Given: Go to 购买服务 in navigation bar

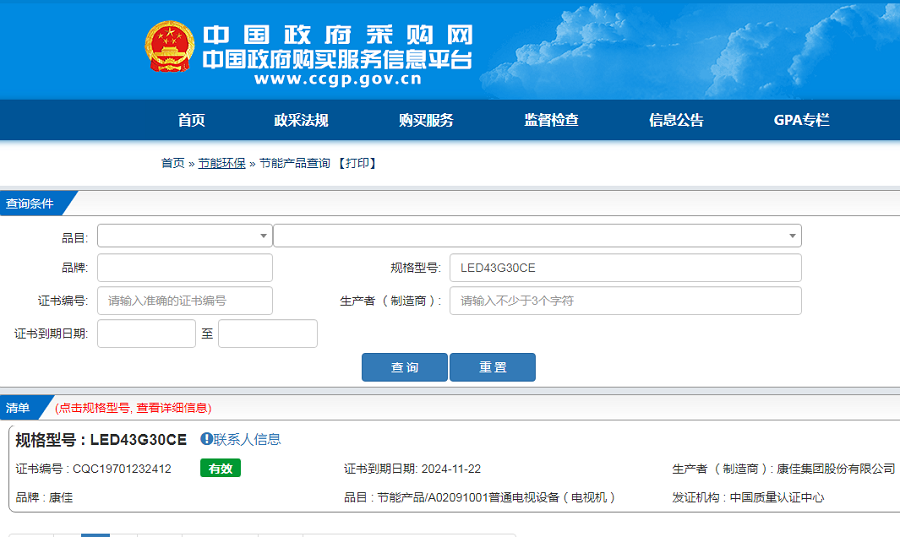Looking at the screenshot, I should click(x=426, y=120).
